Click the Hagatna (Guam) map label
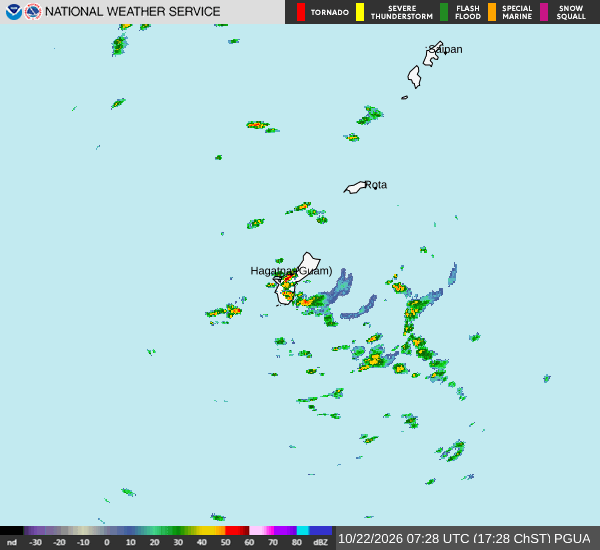The image size is (600, 550). [291, 271]
